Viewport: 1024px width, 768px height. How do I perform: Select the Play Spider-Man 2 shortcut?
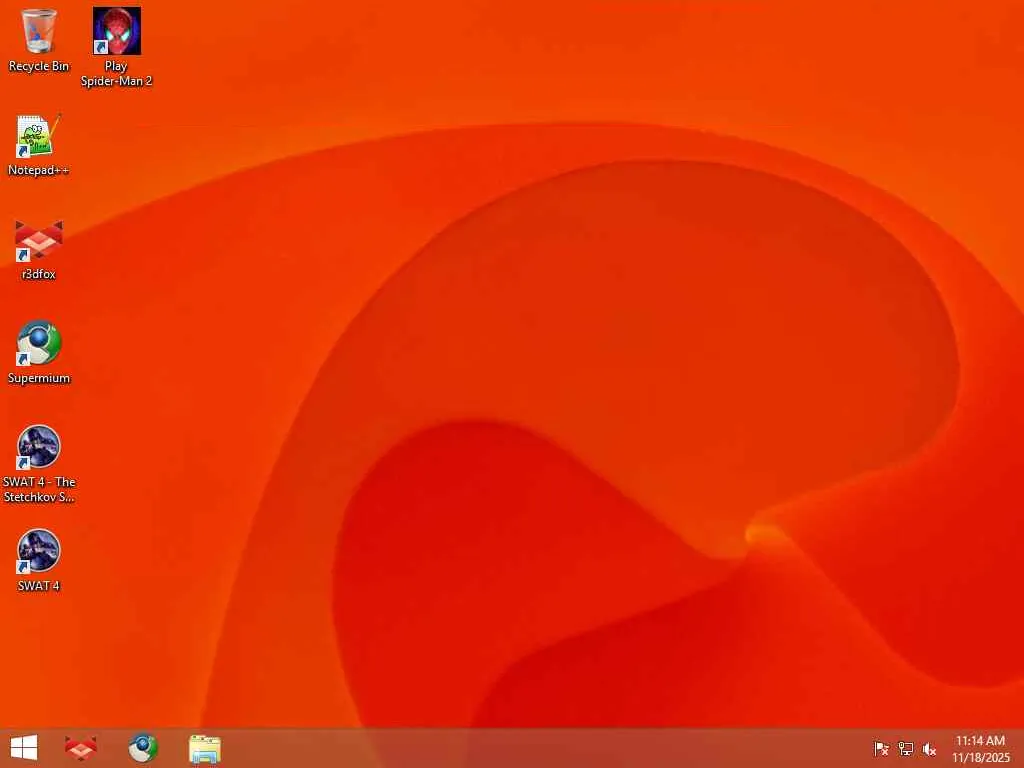tap(116, 47)
